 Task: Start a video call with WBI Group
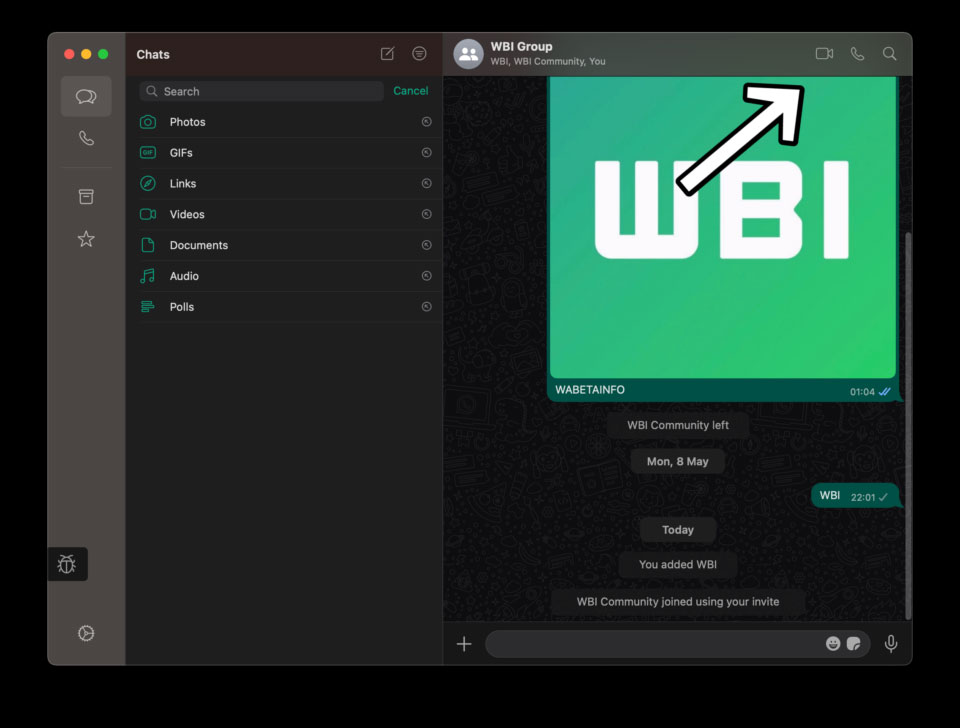[x=824, y=53]
